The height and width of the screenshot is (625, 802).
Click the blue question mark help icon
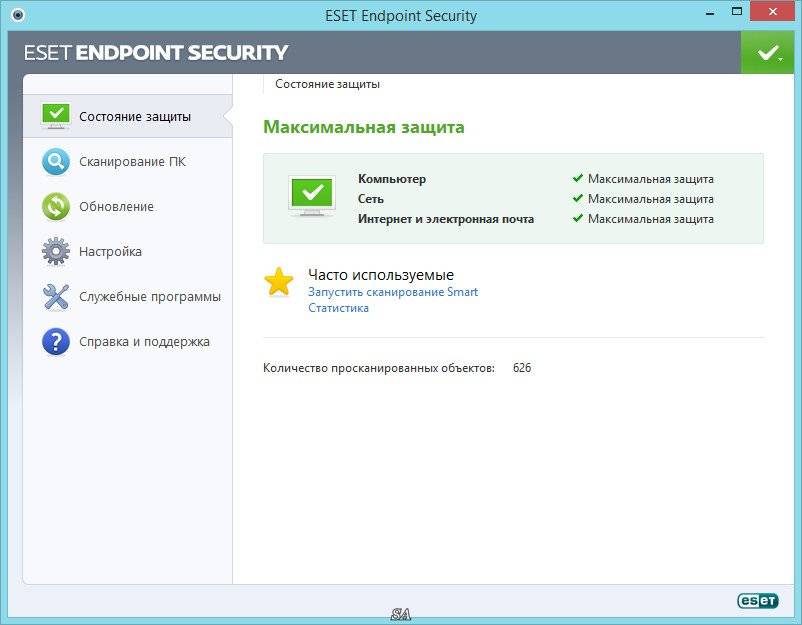pos(56,342)
